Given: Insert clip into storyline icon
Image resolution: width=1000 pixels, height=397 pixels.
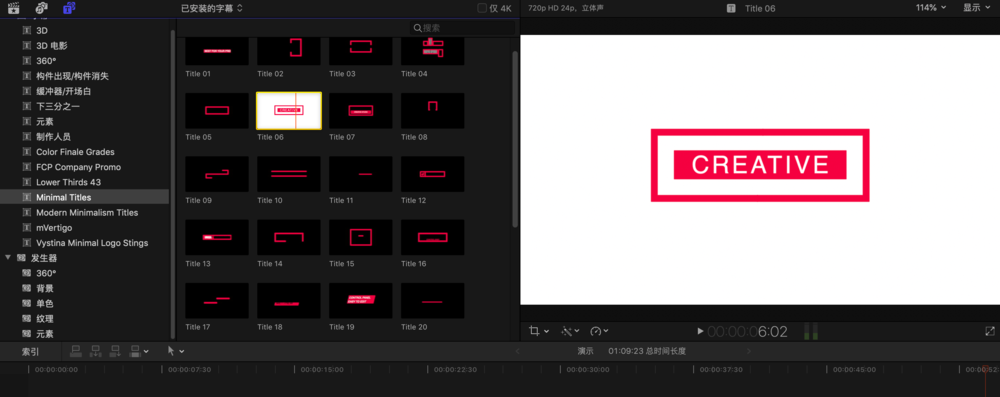Looking at the screenshot, I should (96, 350).
